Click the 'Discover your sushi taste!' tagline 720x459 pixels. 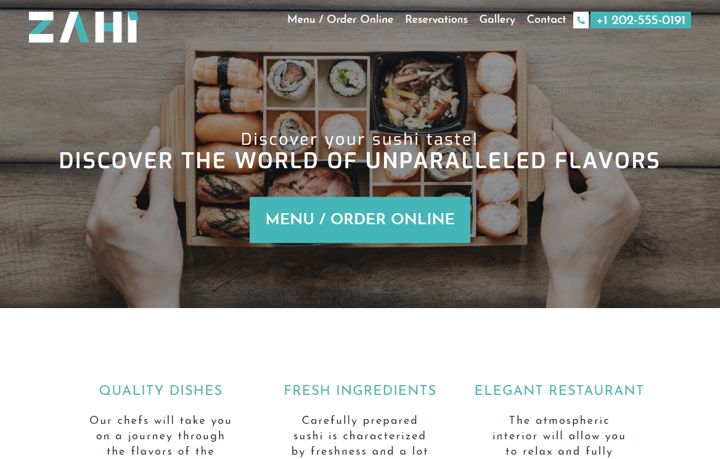click(x=359, y=139)
